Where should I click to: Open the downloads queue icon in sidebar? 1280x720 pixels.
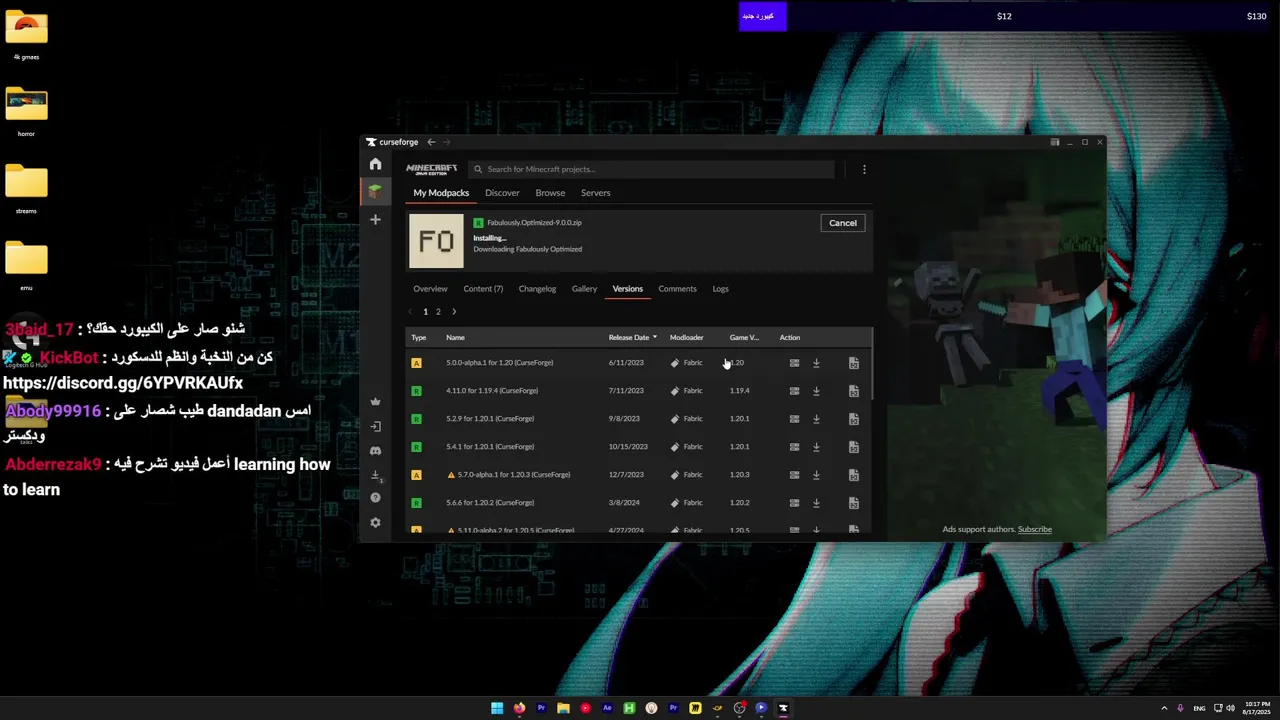(x=375, y=475)
